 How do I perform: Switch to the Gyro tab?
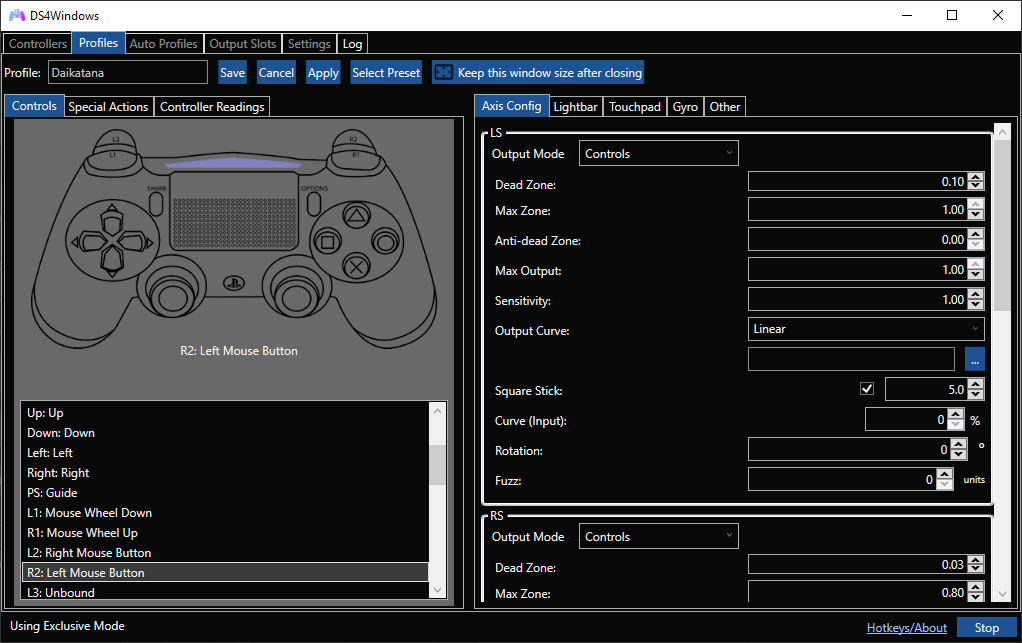[684, 106]
